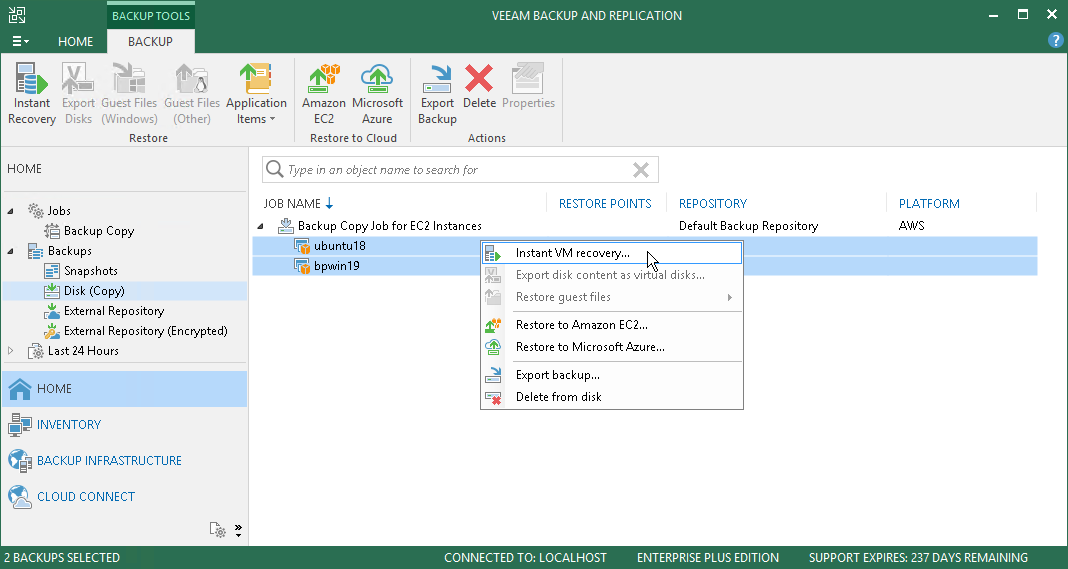The width and height of the screenshot is (1068, 569).
Task: Click navigation pane options gear icon
Action: tap(217, 530)
